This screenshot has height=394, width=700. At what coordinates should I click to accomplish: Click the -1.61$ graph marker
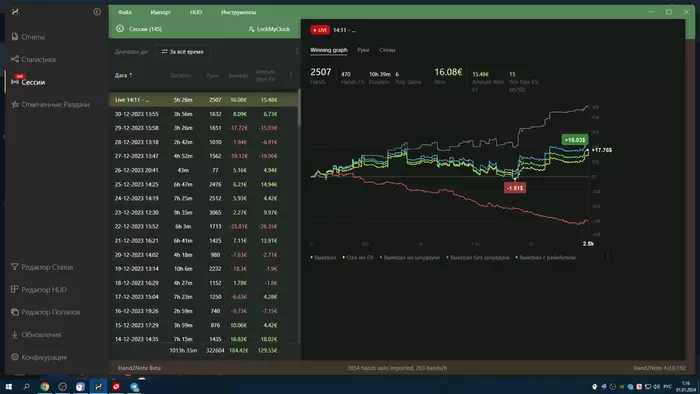[x=515, y=188]
